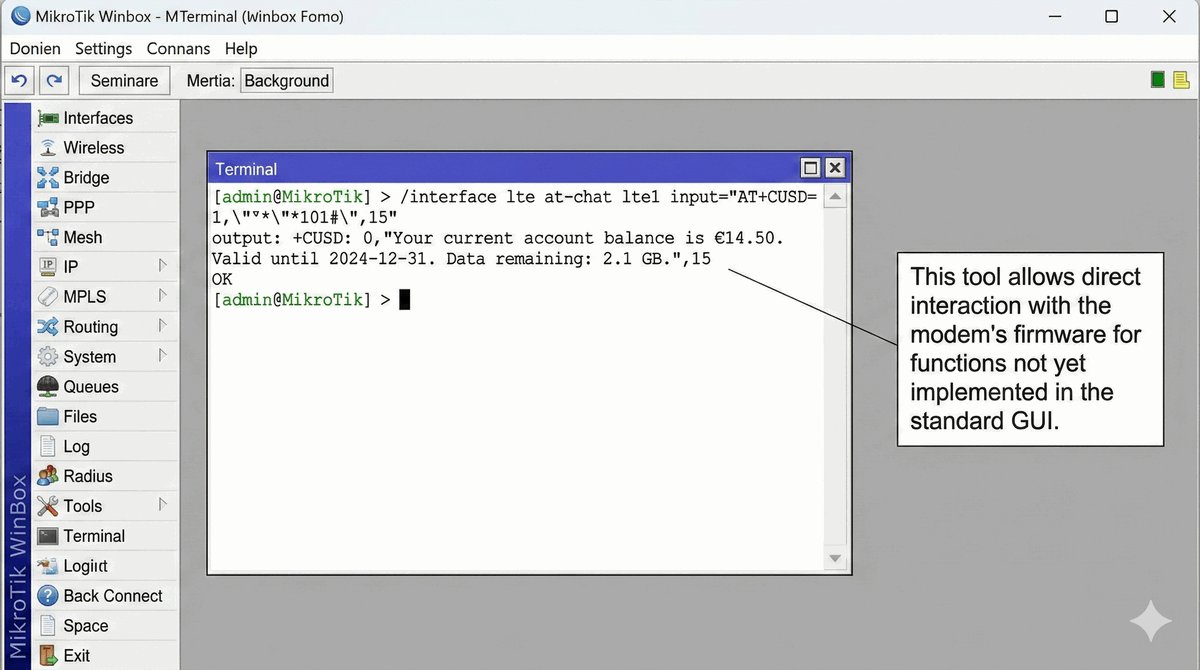This screenshot has height=670, width=1200.
Task: Select the Queues tree icon
Action: point(48,387)
